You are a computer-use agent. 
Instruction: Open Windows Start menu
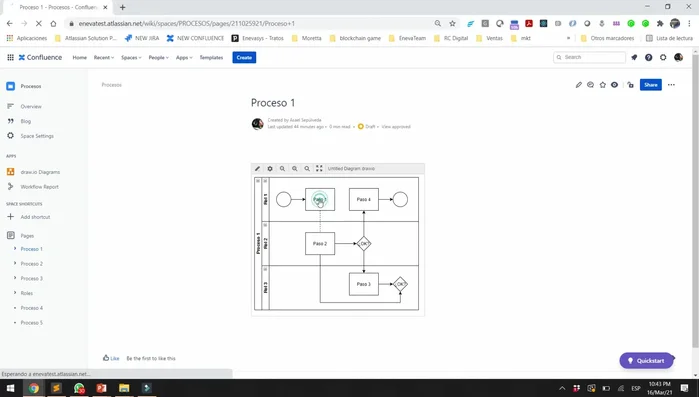(x=11, y=388)
